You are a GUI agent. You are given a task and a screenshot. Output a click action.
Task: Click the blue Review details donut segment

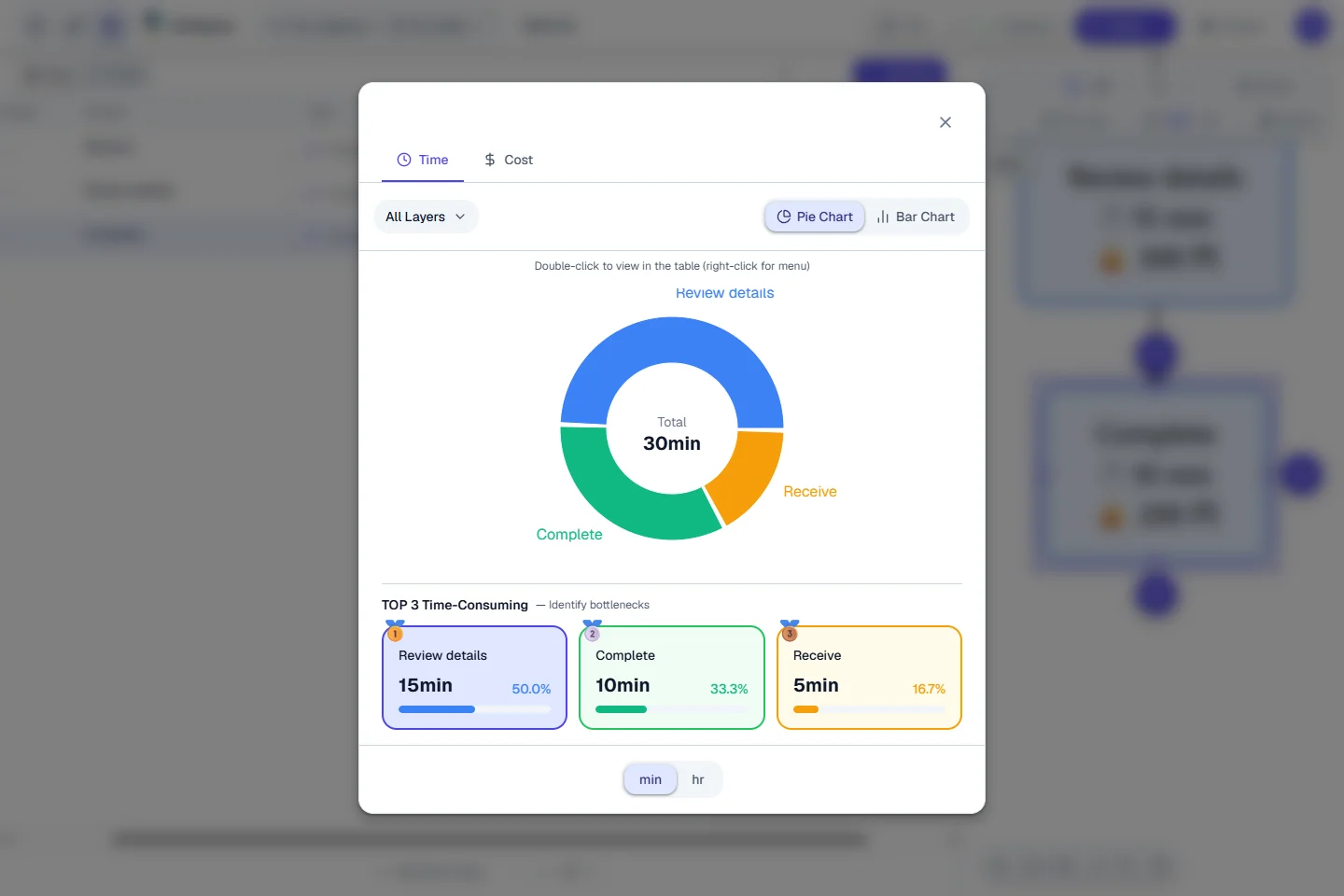point(672,341)
